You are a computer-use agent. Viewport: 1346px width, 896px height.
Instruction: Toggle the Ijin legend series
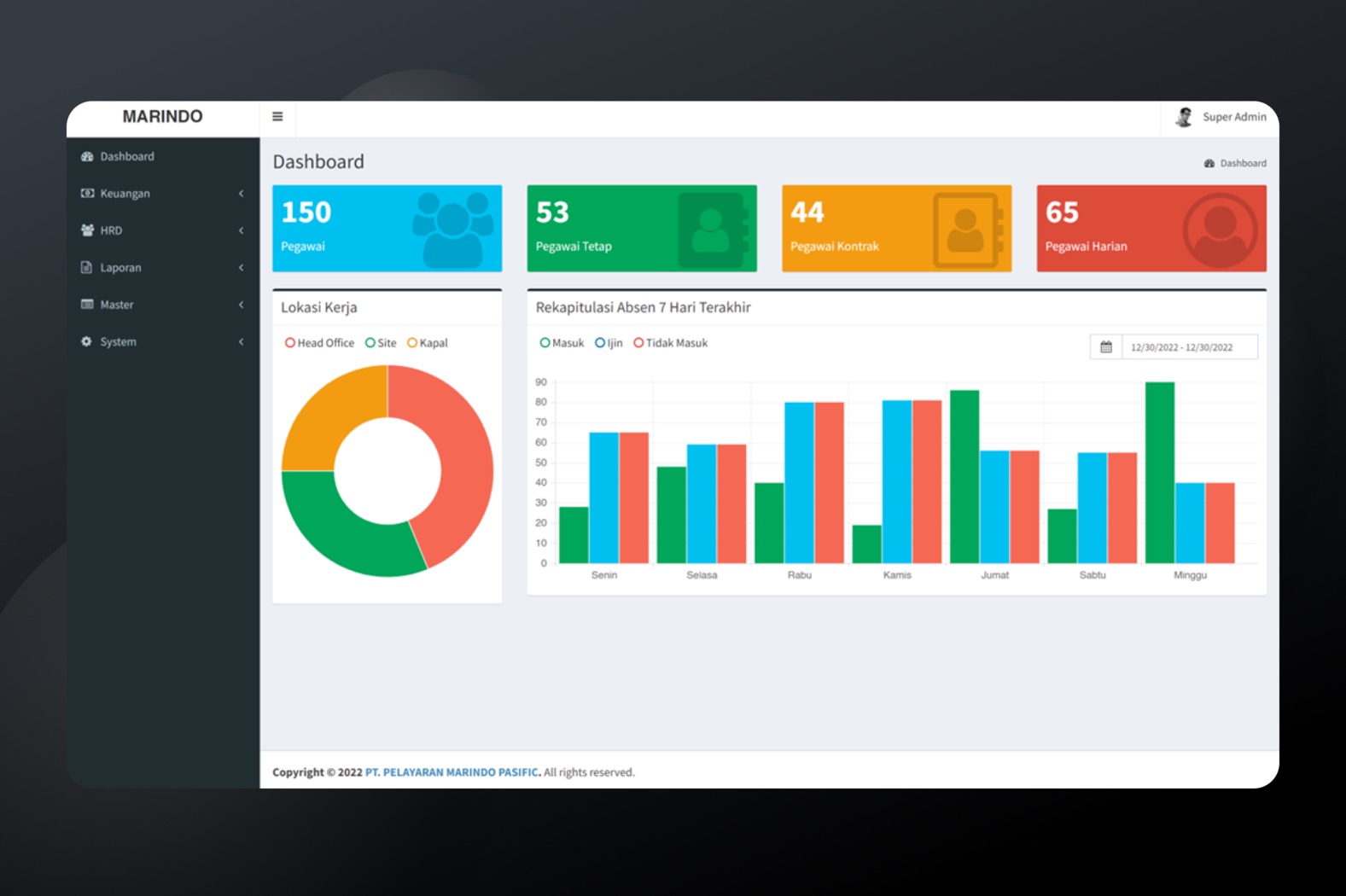coord(609,343)
